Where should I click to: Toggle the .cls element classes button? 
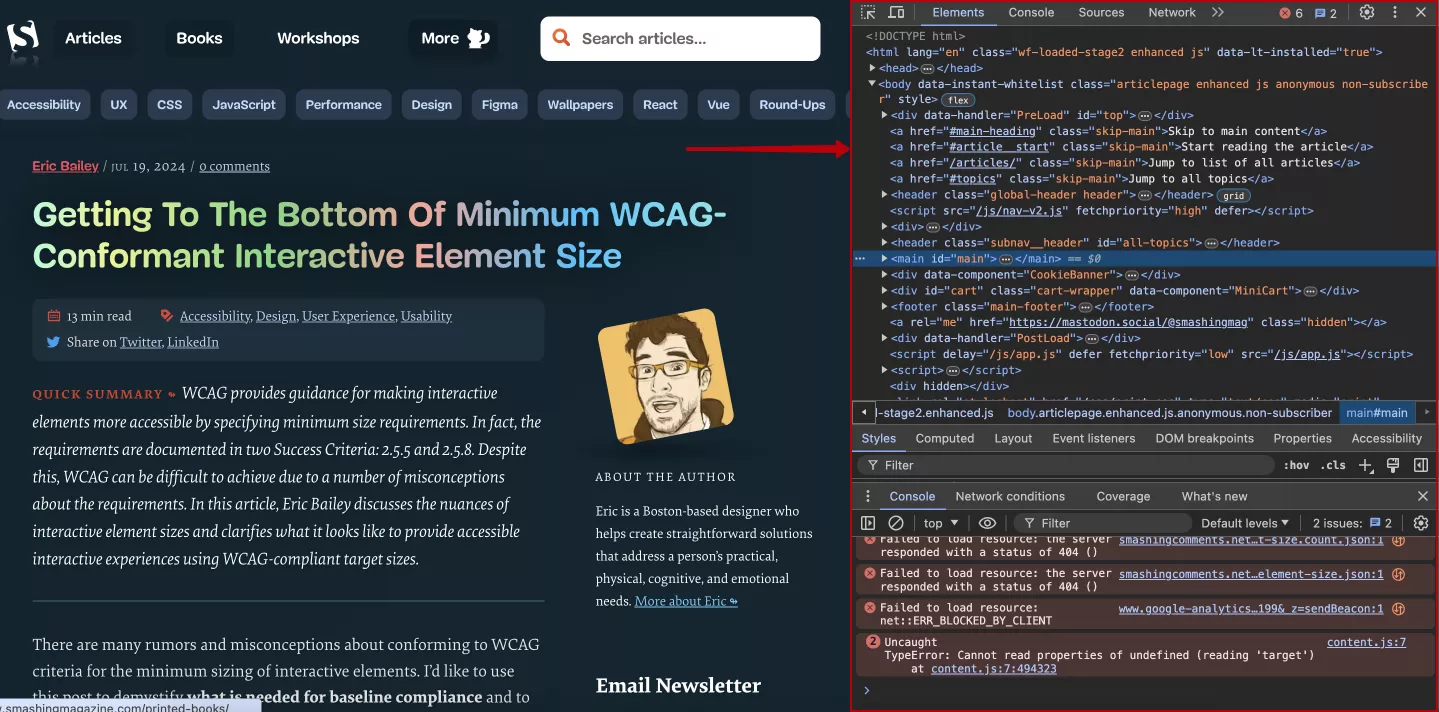1333,465
